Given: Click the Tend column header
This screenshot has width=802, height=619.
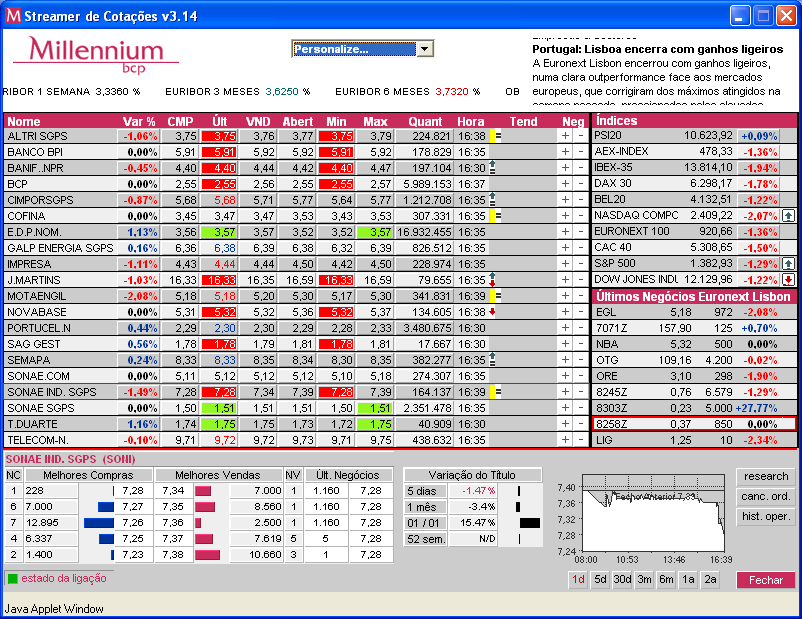Looking at the screenshot, I should [523, 122].
